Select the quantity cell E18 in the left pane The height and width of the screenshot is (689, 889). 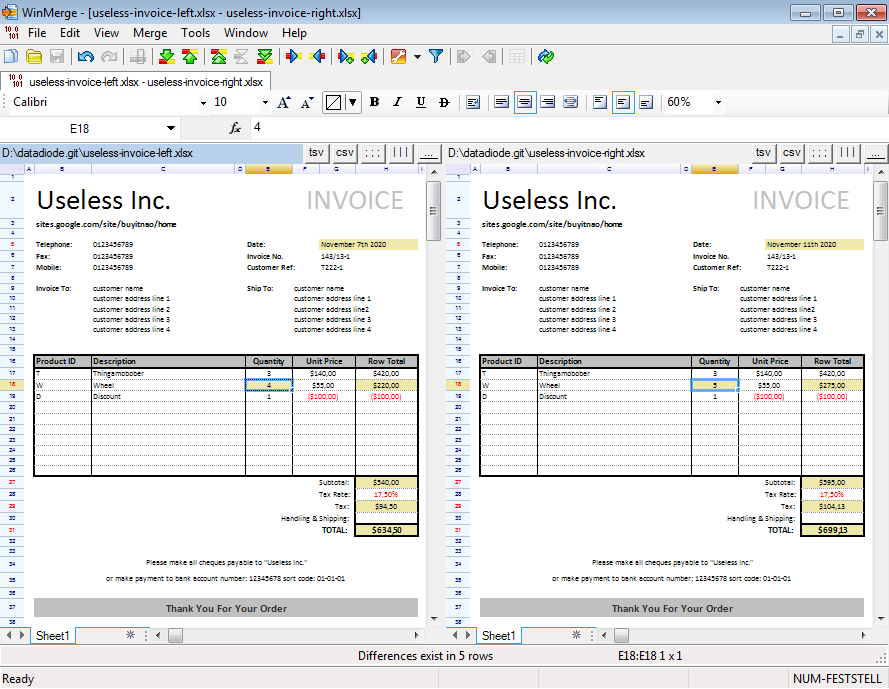269,385
